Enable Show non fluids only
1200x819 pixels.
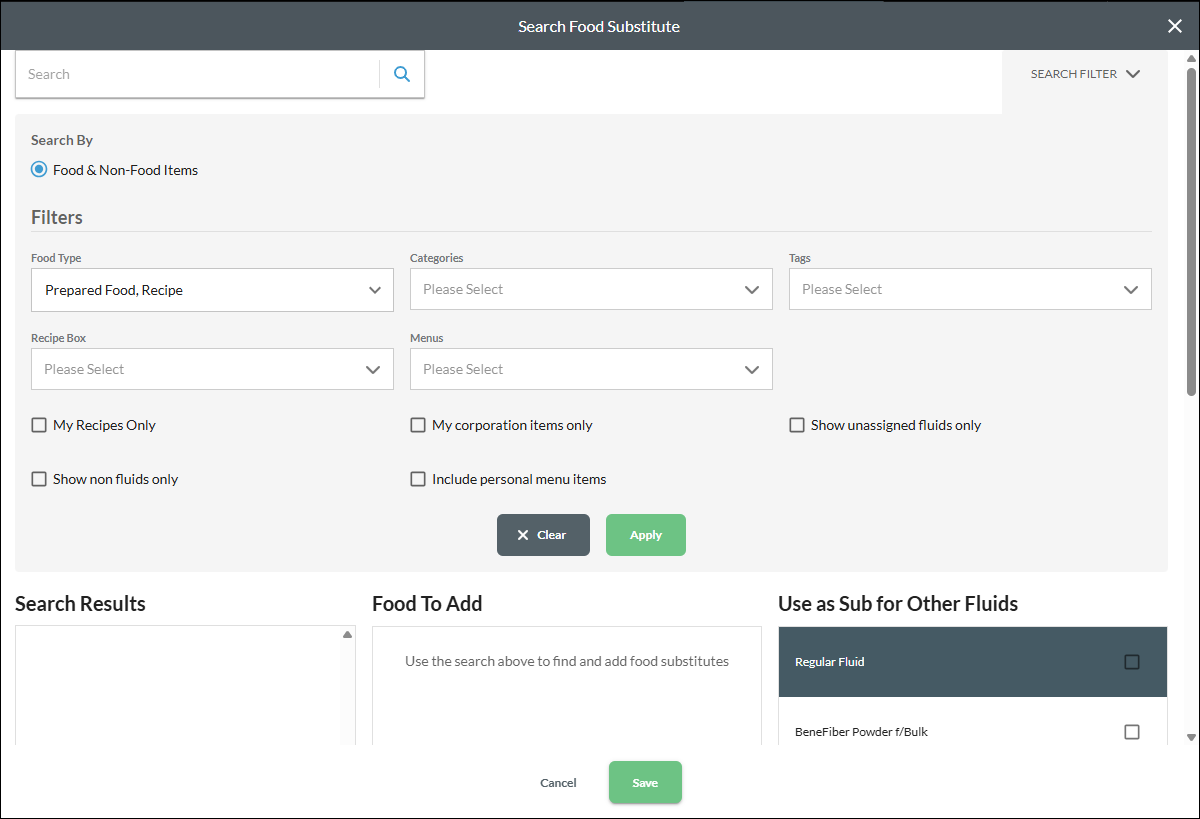pos(39,479)
